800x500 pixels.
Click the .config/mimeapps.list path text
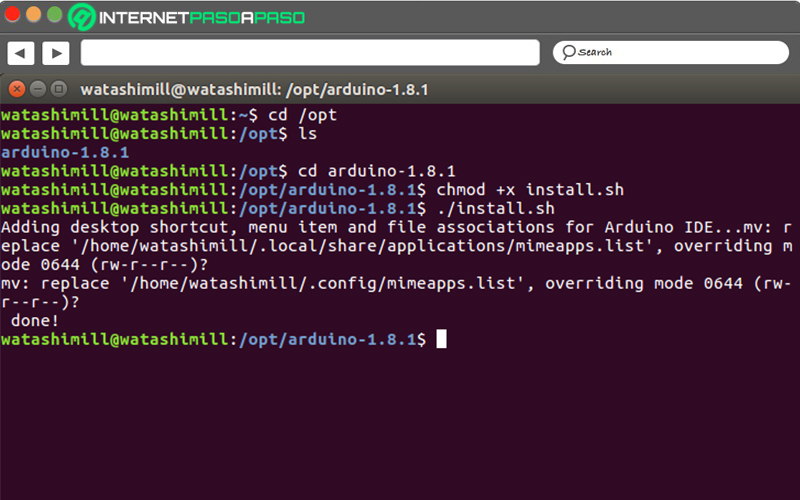coord(412,283)
